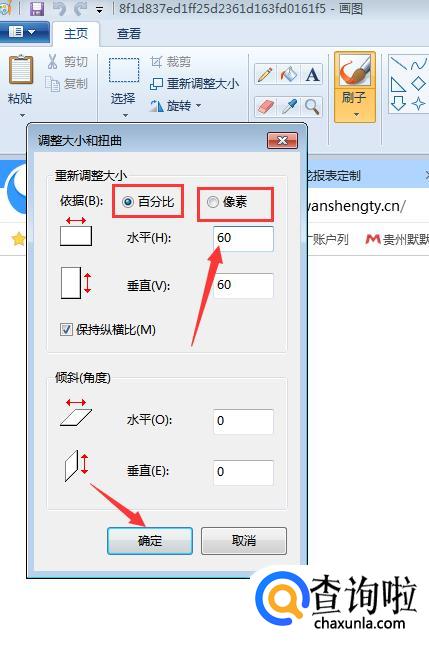Select the 百分比 radio button

(128, 202)
